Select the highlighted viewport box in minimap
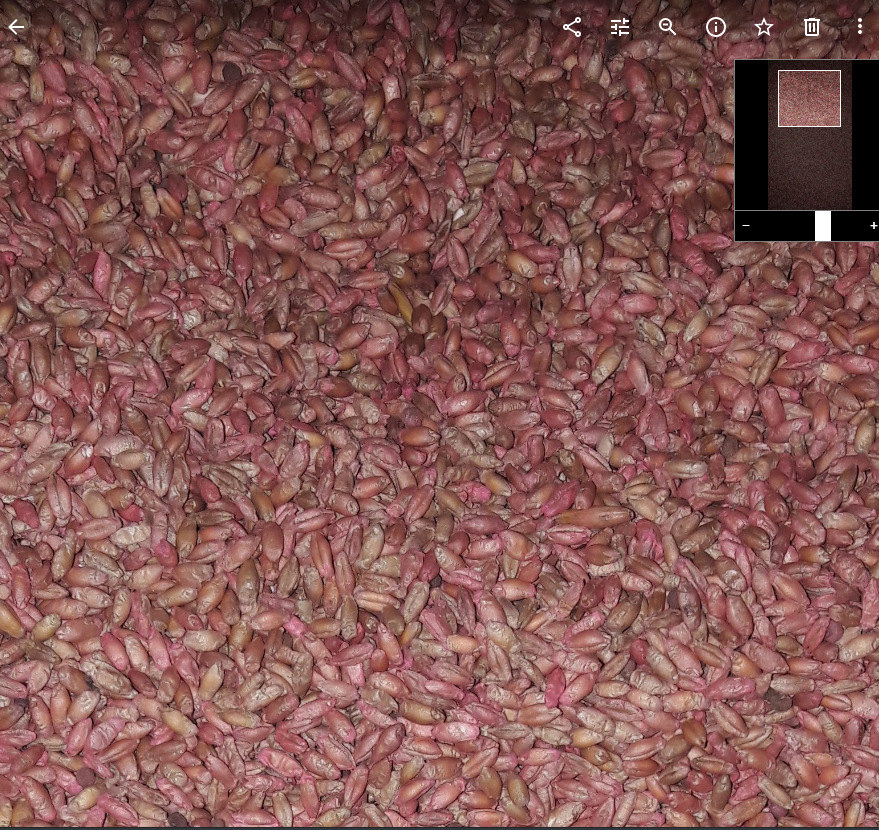The image size is (879, 830). (x=809, y=98)
